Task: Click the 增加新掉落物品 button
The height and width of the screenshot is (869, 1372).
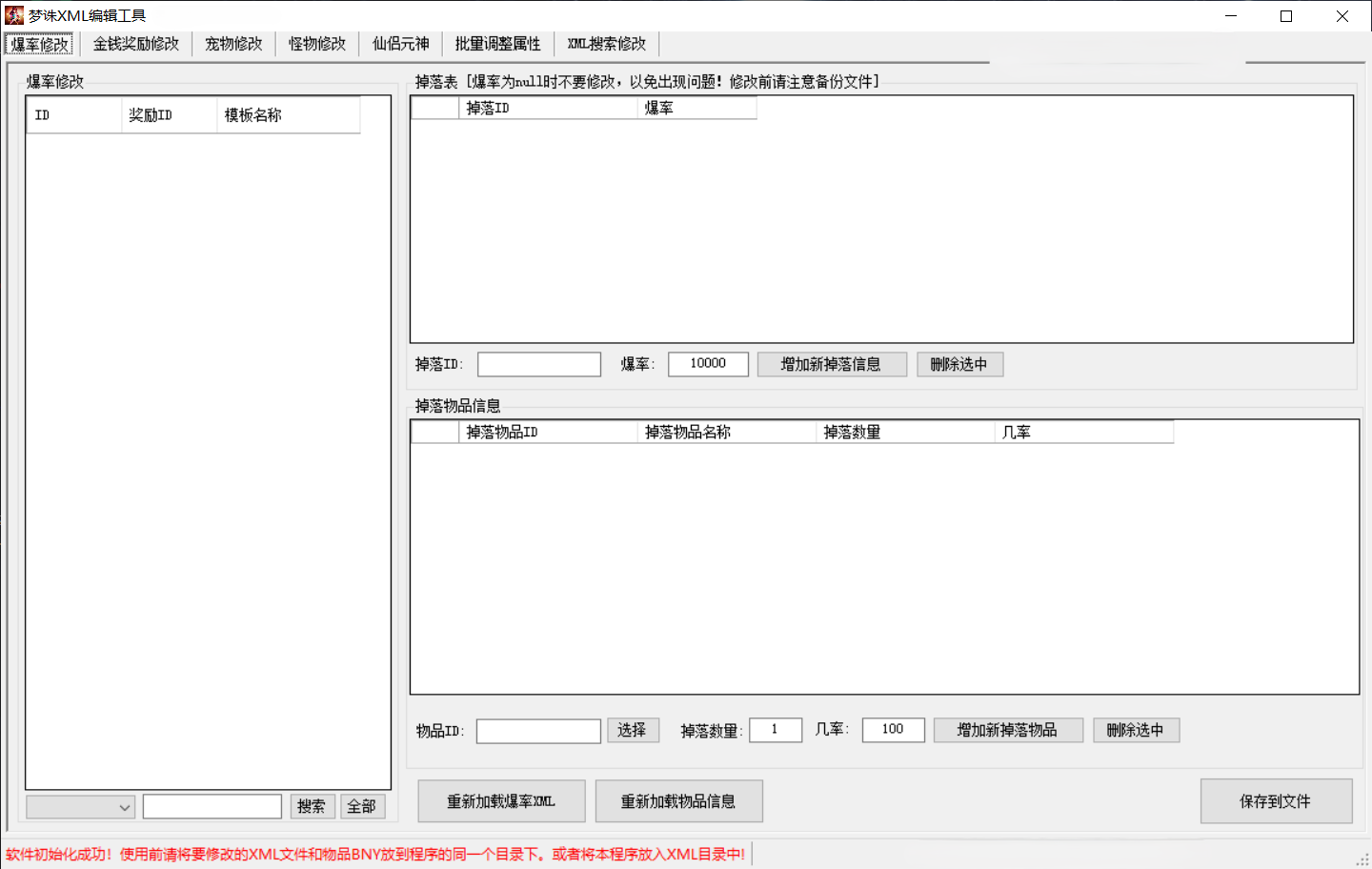Action: click(1007, 730)
